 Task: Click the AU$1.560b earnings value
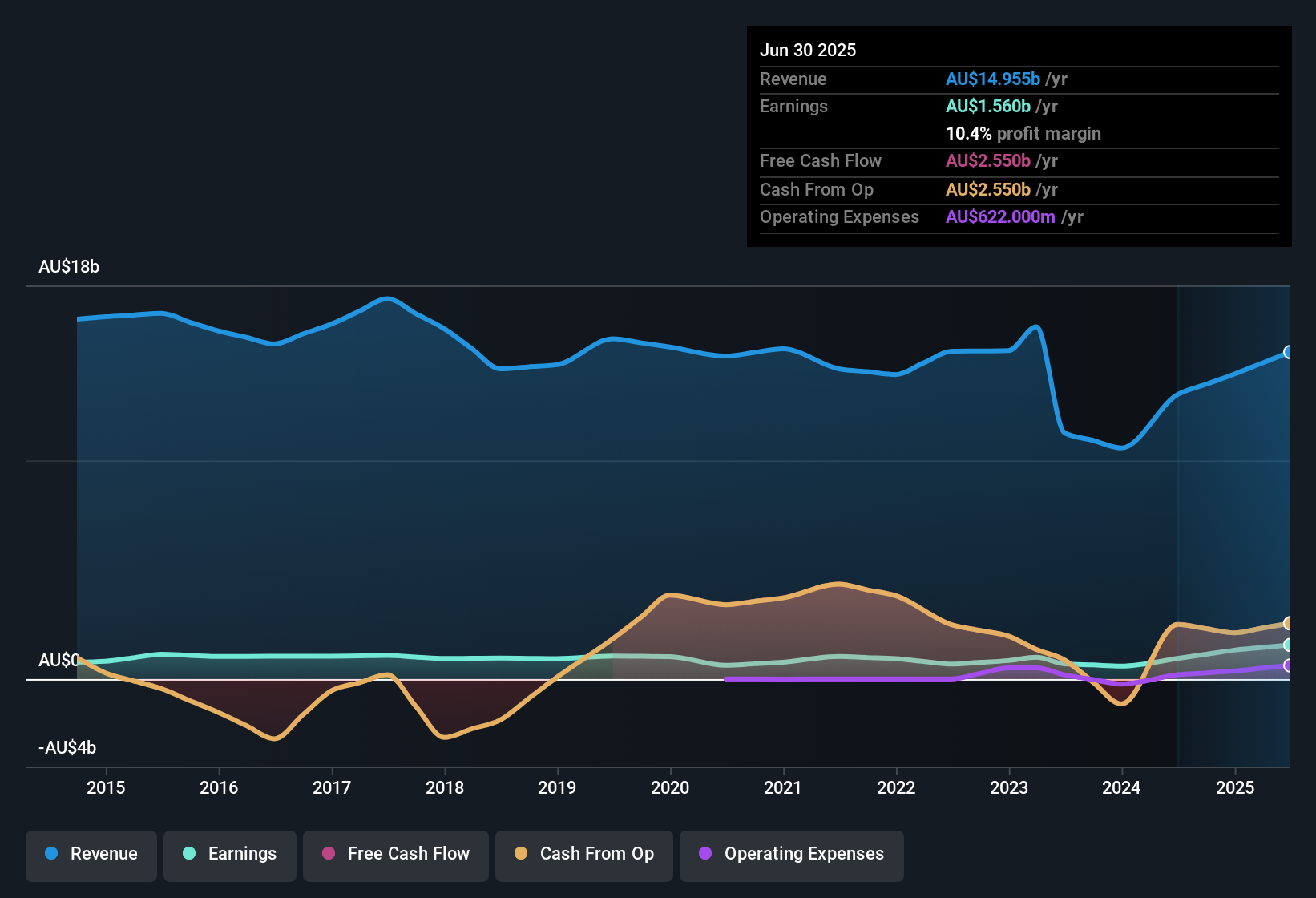[988, 106]
